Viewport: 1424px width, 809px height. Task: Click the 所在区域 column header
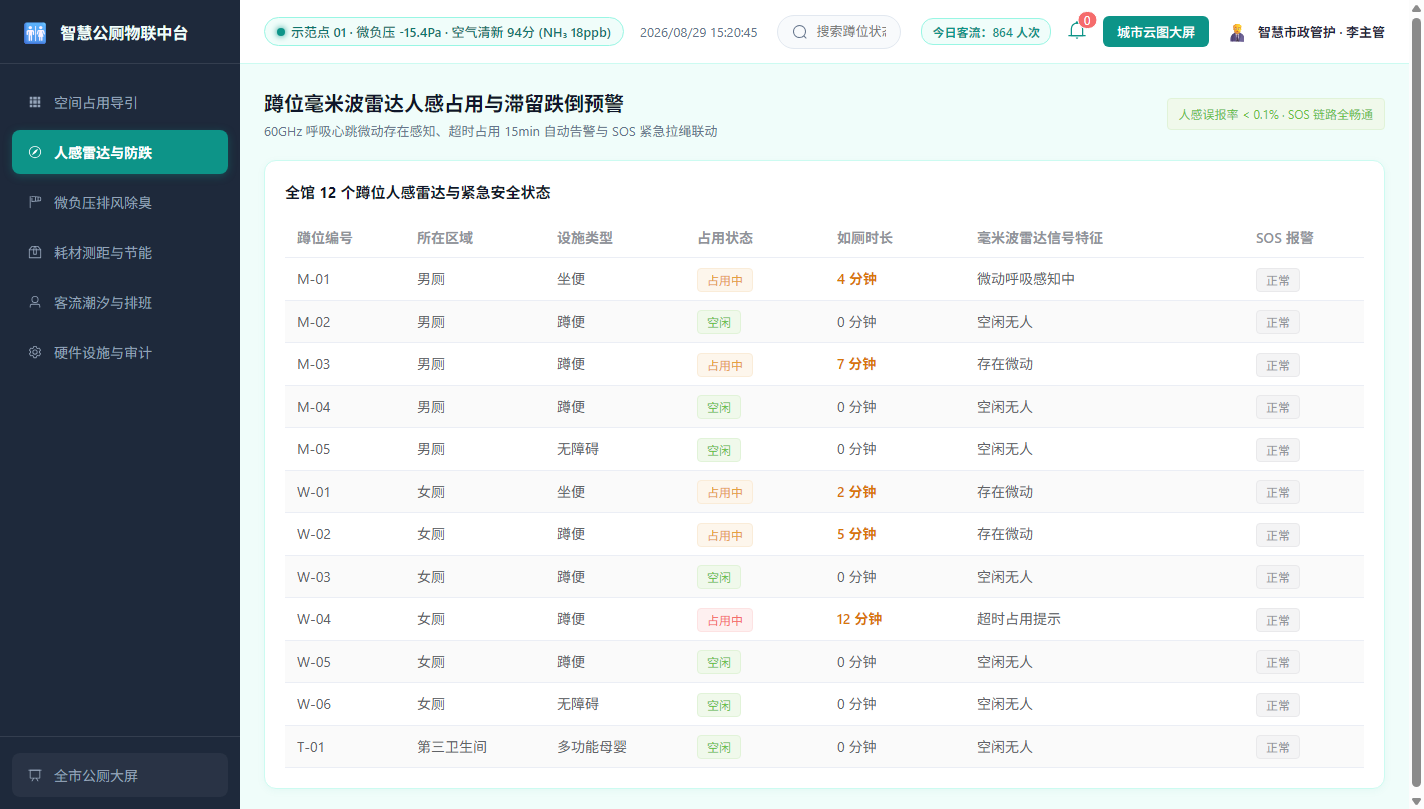444,238
